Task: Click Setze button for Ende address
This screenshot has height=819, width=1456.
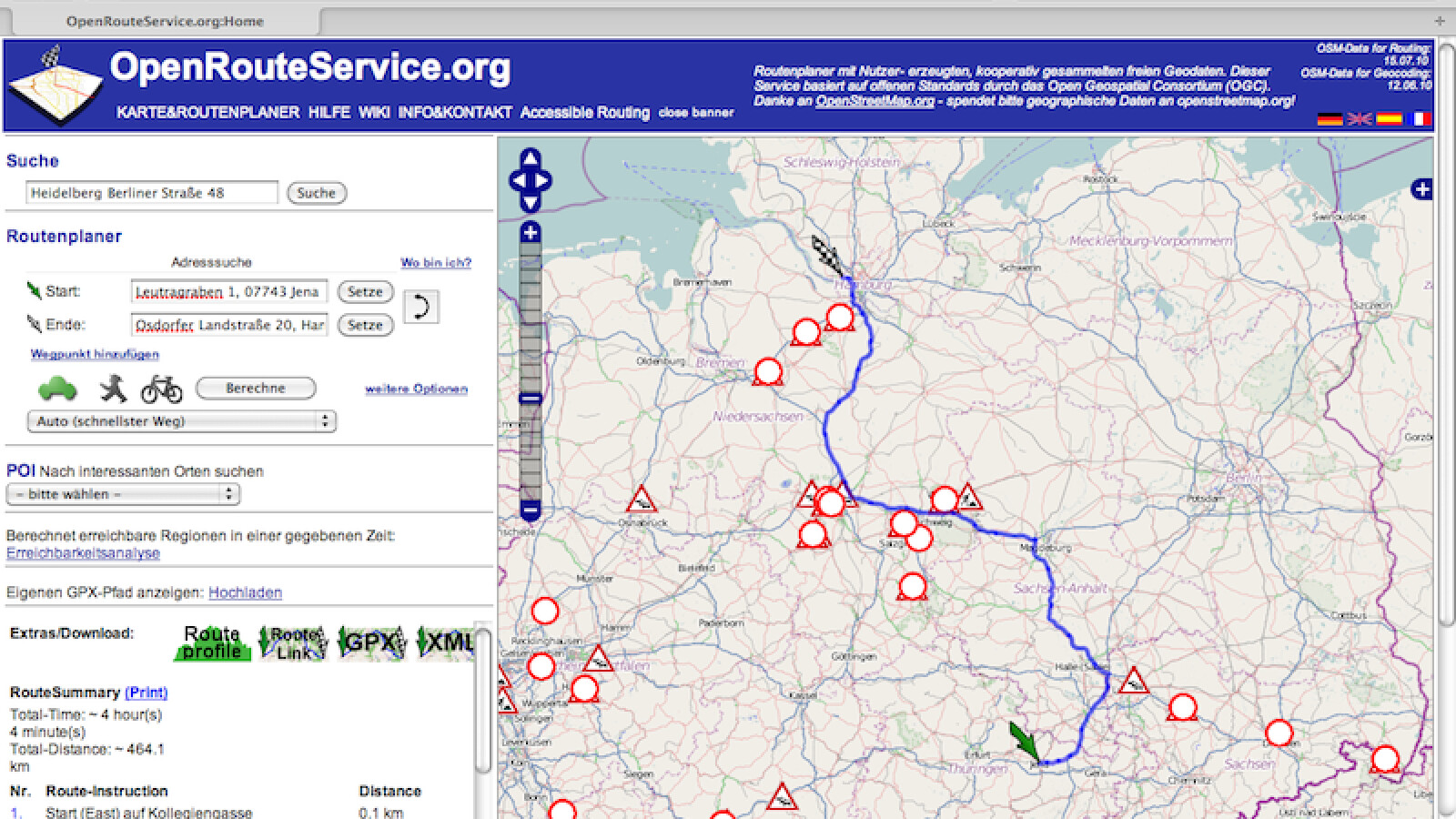Action: [x=365, y=325]
